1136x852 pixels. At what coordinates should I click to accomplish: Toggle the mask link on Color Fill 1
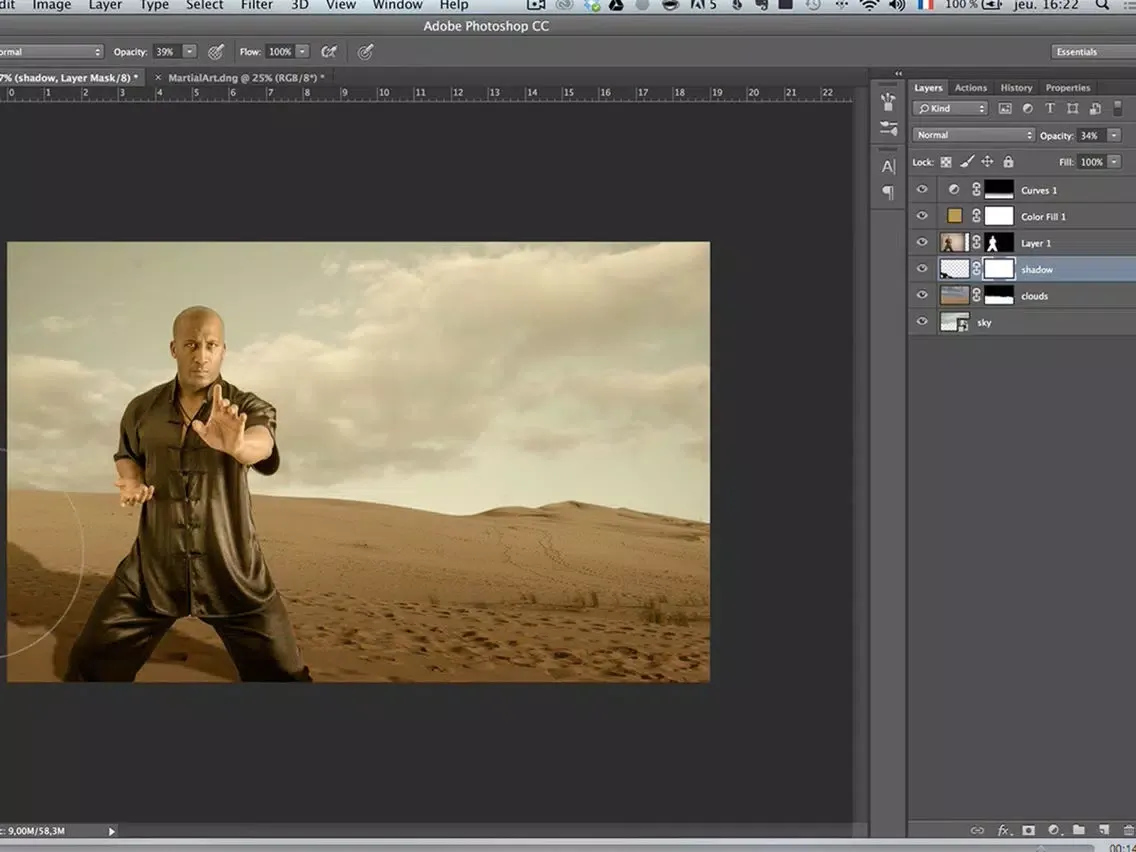[976, 216]
